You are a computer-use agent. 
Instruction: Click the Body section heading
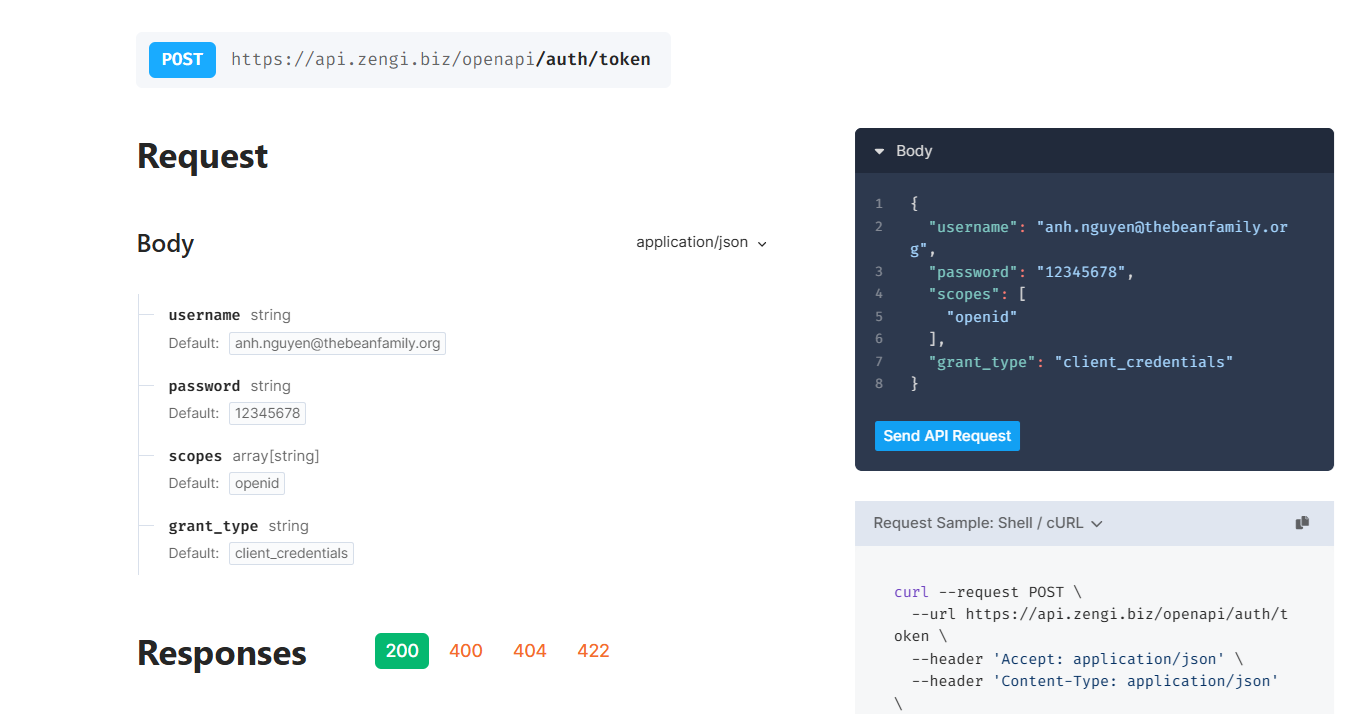[165, 244]
